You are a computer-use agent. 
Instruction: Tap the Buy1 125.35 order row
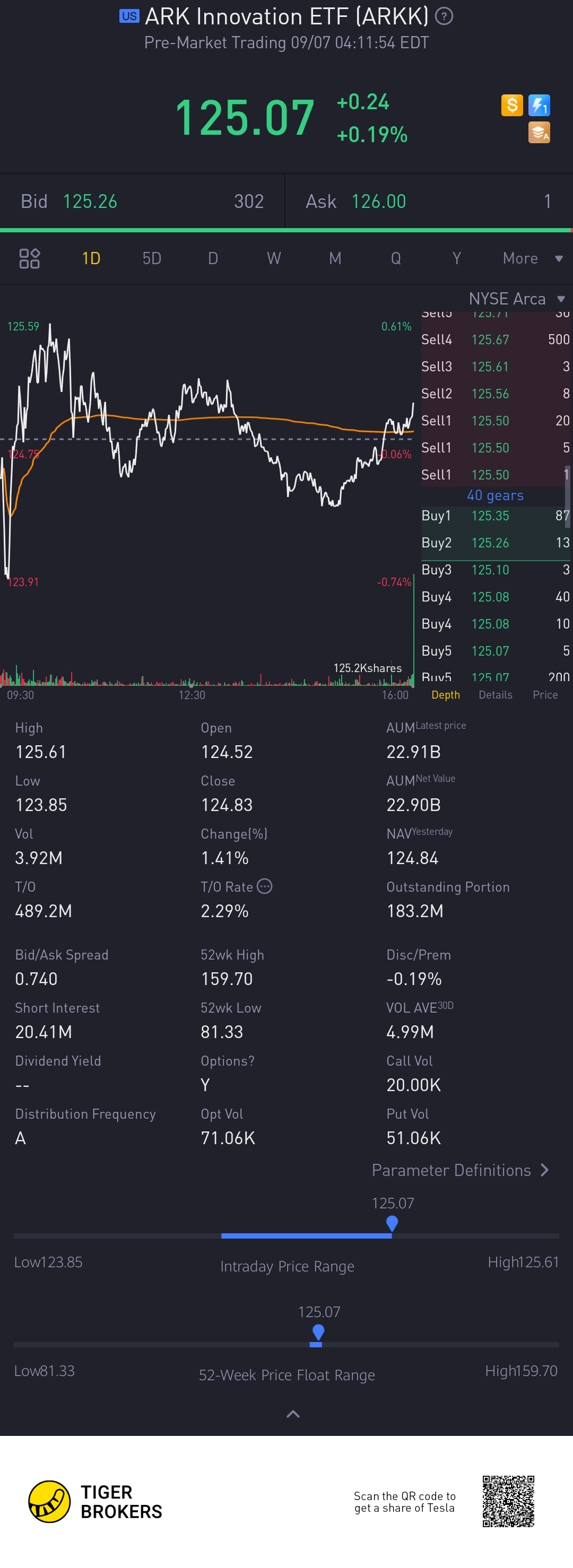click(496, 516)
